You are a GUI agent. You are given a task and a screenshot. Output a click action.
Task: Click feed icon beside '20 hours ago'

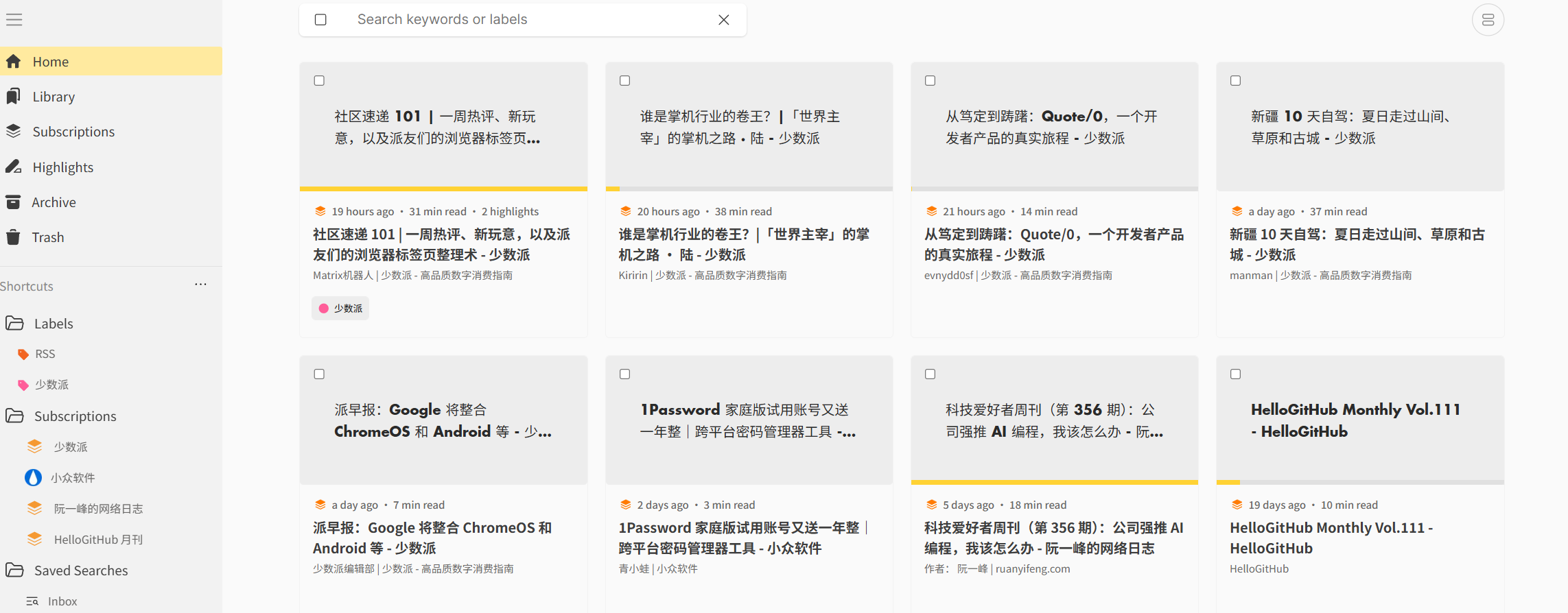point(625,211)
